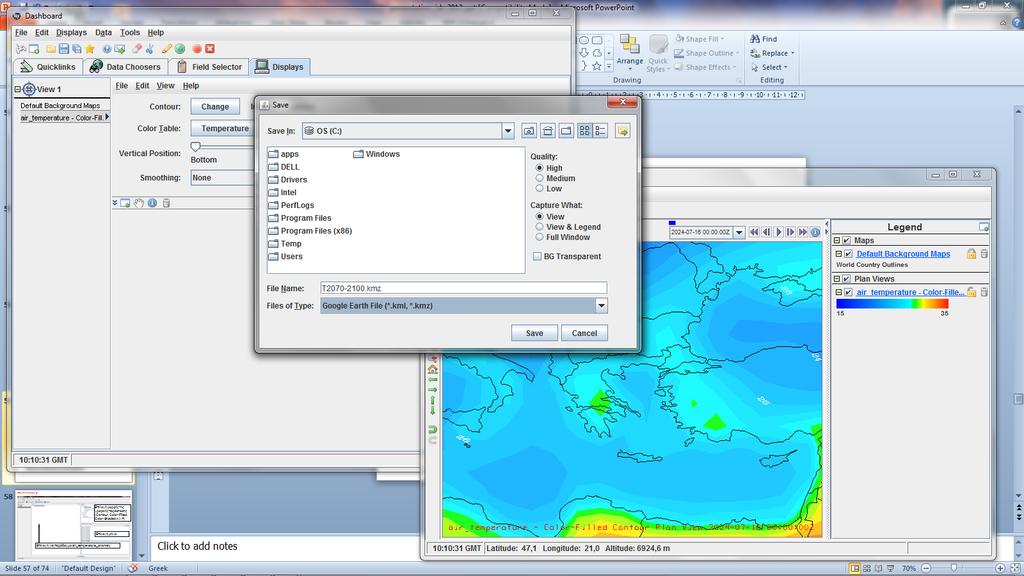Collapse the Plan Views section in Legend

pyautogui.click(x=837, y=279)
